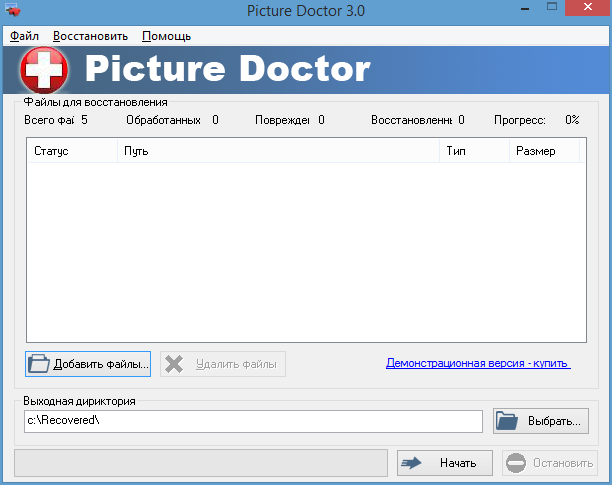Open the Восстановить menu

tap(90, 36)
